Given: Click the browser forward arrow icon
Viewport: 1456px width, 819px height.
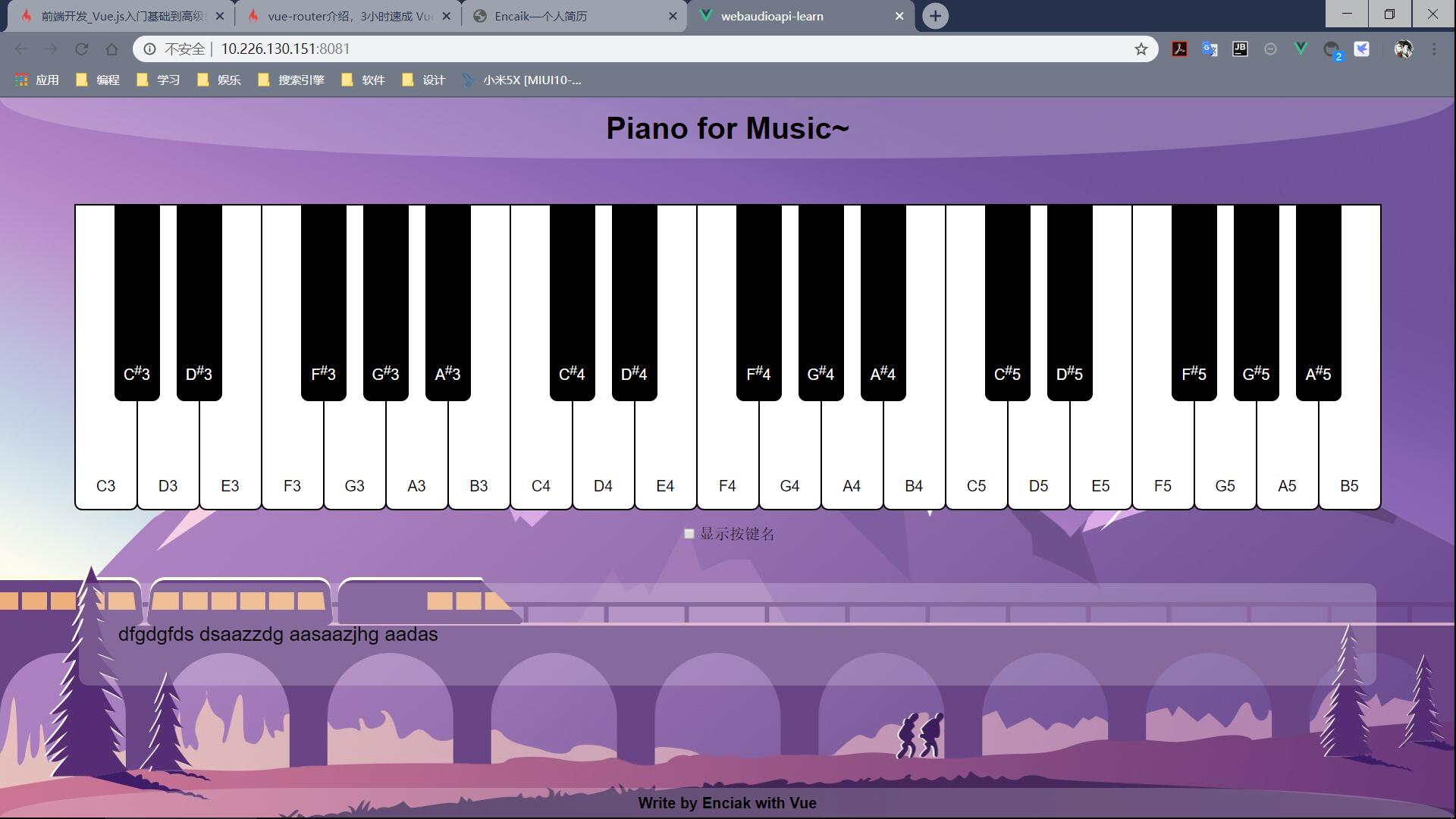Looking at the screenshot, I should click(51, 49).
